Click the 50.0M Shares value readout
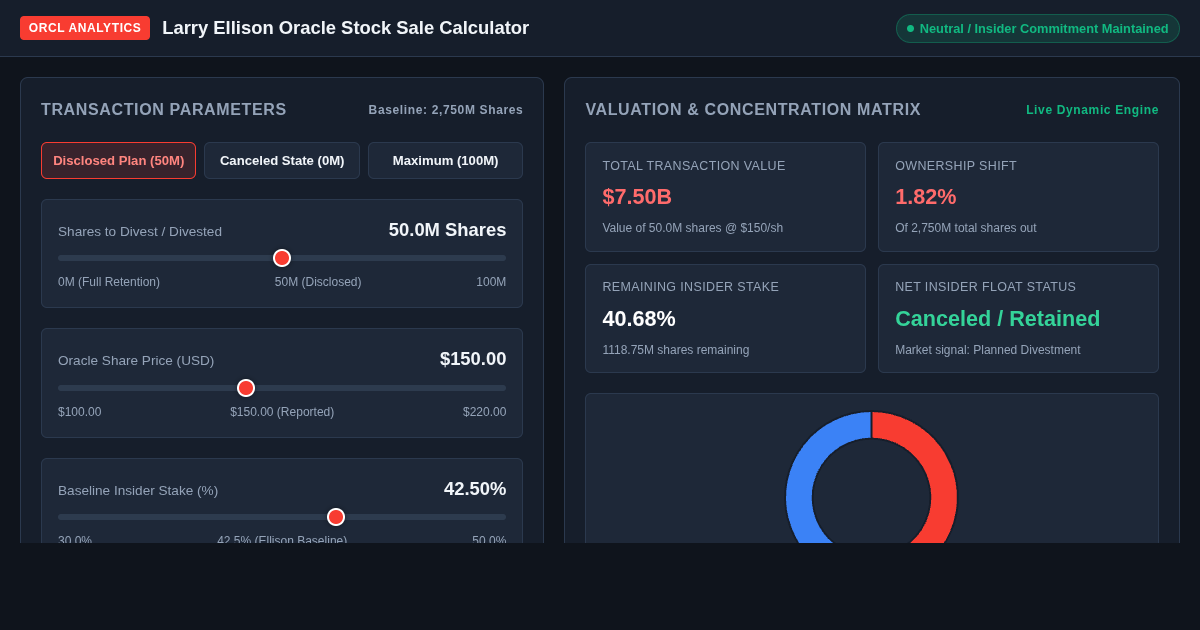Viewport: 1200px width, 630px height. [447, 230]
